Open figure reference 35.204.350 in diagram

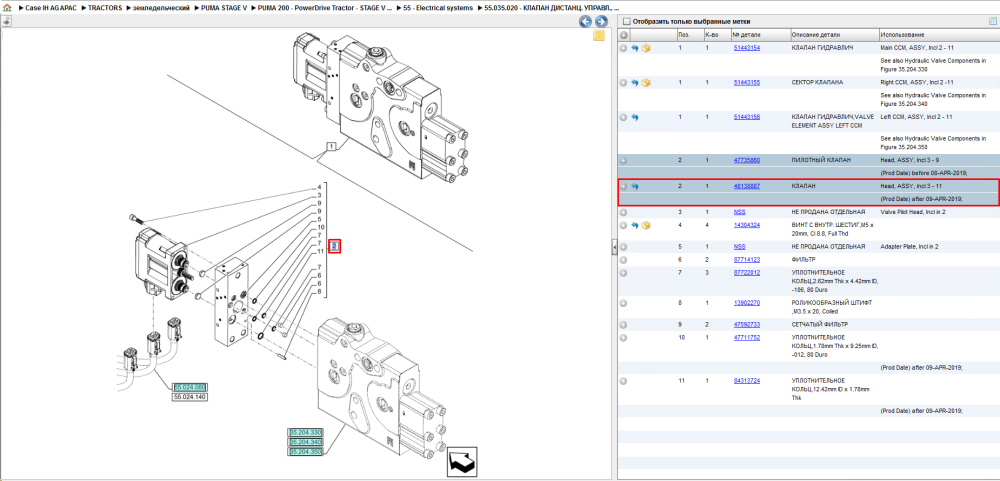click(x=305, y=452)
